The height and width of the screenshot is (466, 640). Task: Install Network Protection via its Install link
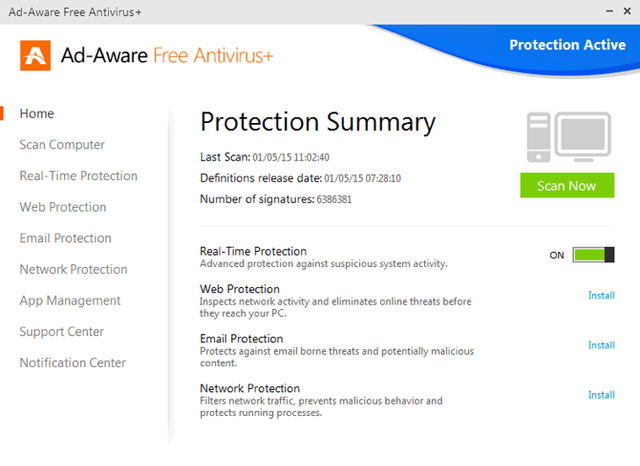(x=601, y=395)
